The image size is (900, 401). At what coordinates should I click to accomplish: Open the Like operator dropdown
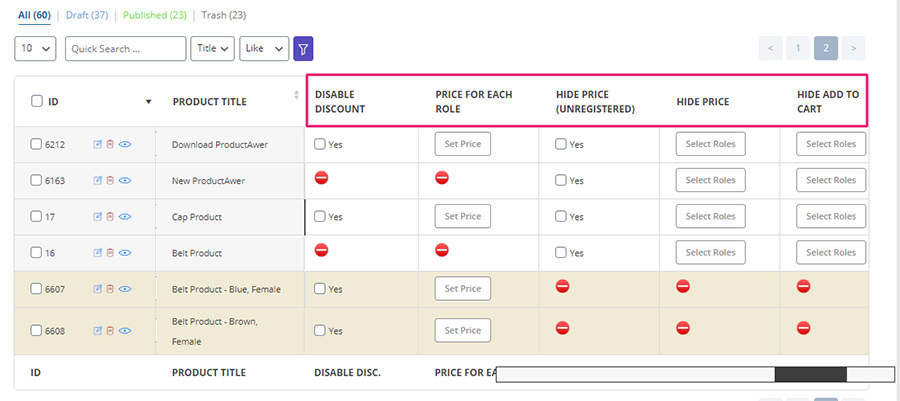pyautogui.click(x=264, y=49)
